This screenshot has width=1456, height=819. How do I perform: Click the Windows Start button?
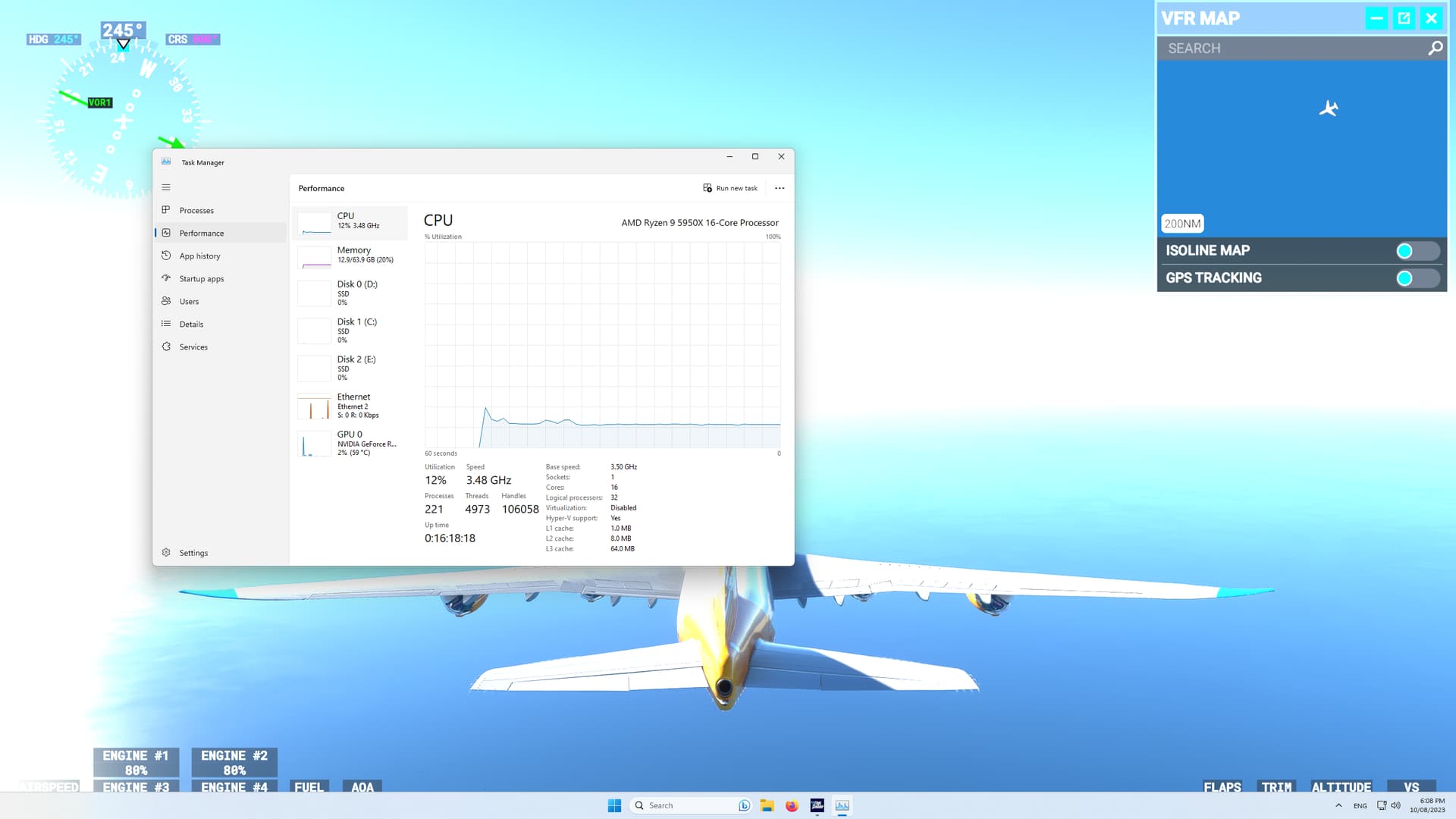[x=614, y=805]
